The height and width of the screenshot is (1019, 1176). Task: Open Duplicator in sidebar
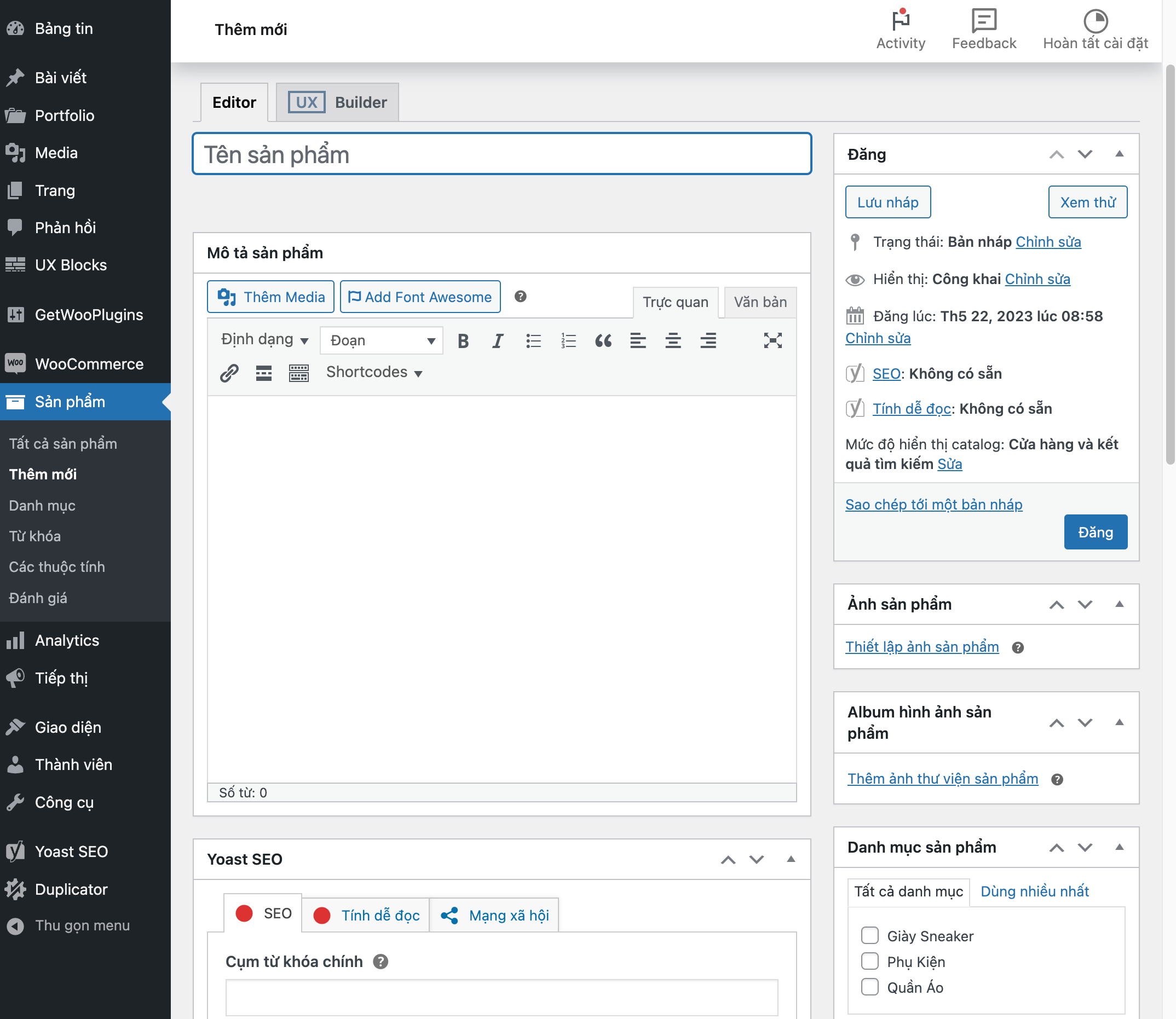coord(85,889)
